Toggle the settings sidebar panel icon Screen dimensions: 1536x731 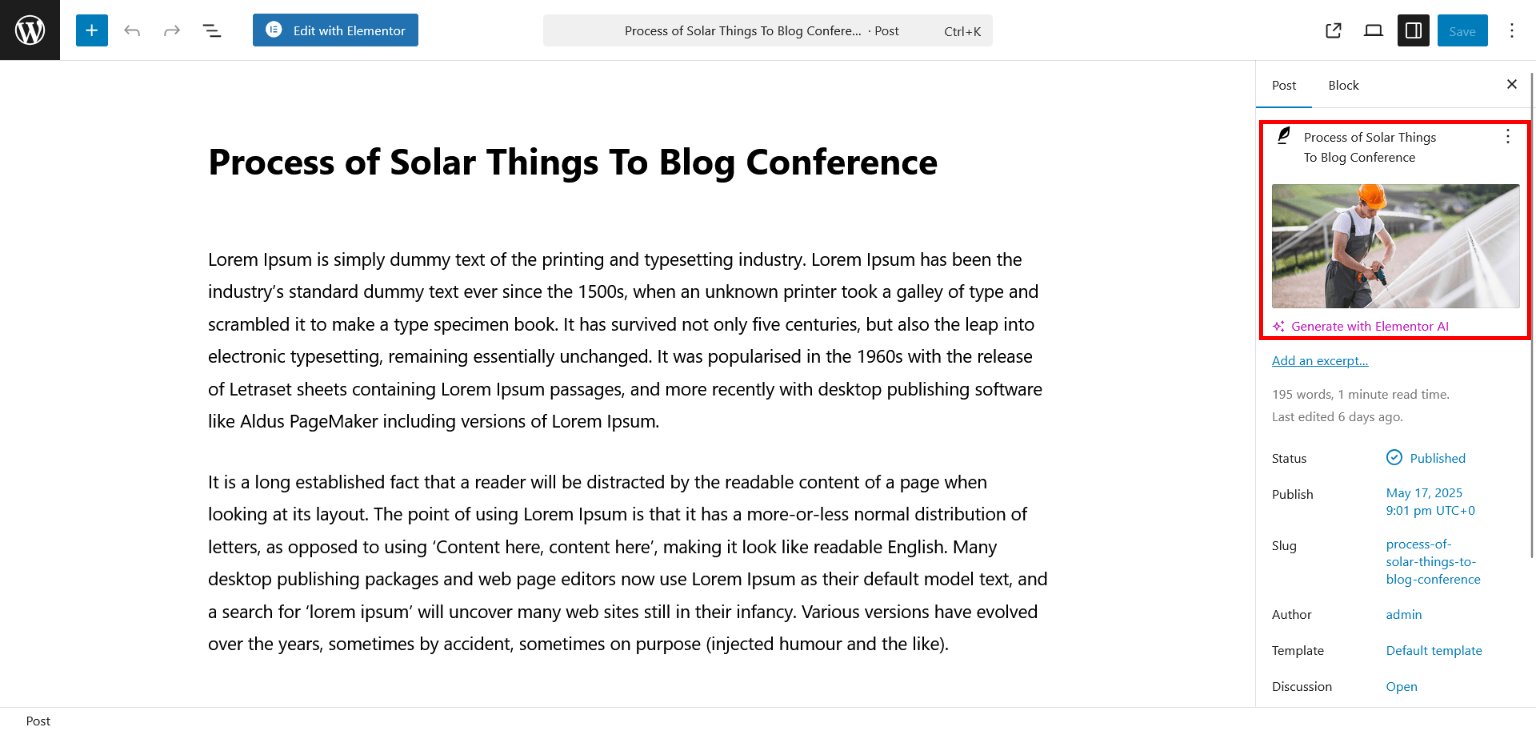pyautogui.click(x=1413, y=31)
